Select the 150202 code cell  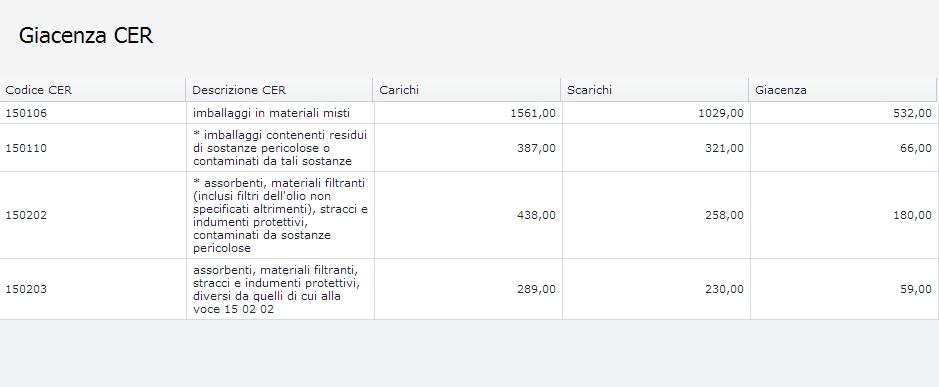coord(93,215)
